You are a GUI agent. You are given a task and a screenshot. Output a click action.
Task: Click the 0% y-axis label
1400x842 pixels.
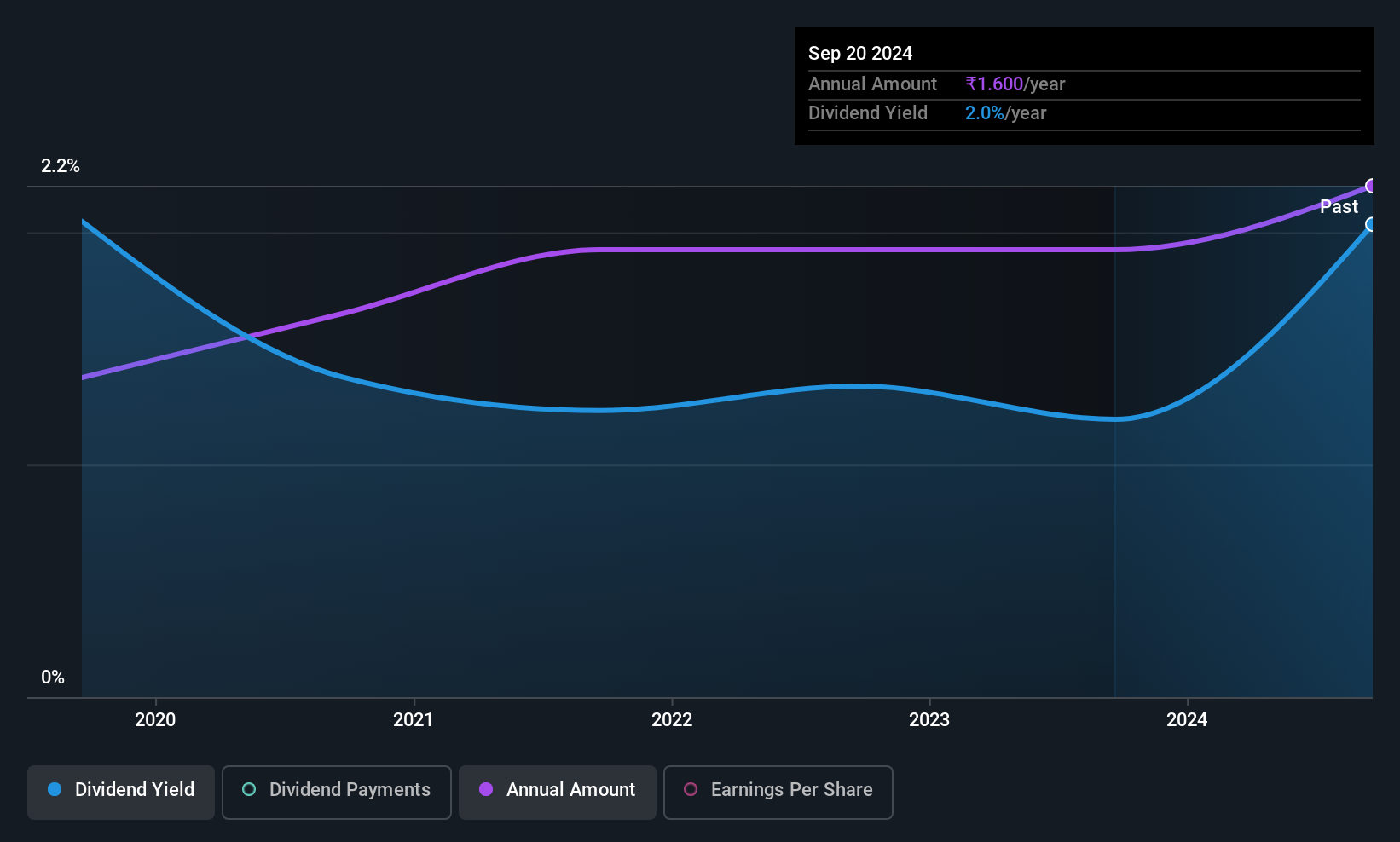(53, 678)
